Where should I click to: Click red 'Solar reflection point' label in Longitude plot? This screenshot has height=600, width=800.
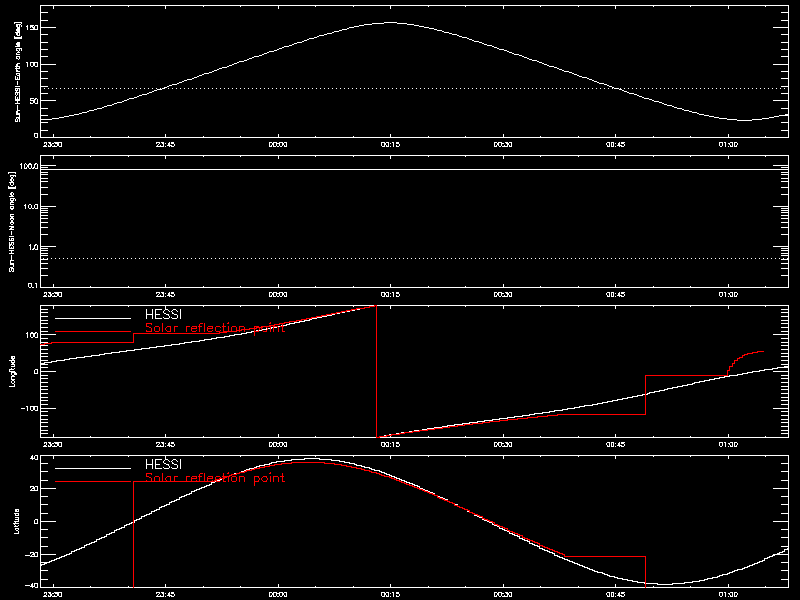215,328
